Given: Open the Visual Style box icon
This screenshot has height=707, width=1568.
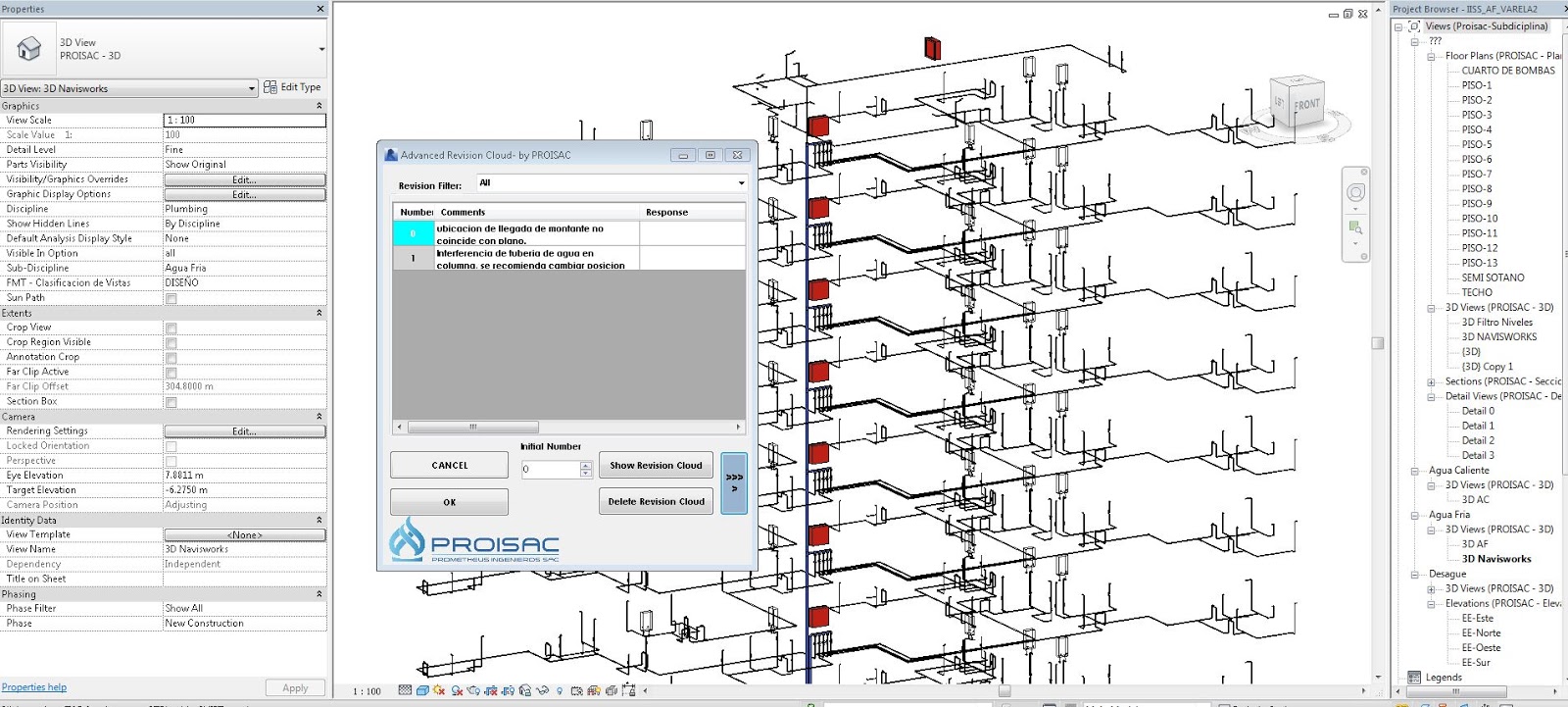Looking at the screenshot, I should point(422,690).
